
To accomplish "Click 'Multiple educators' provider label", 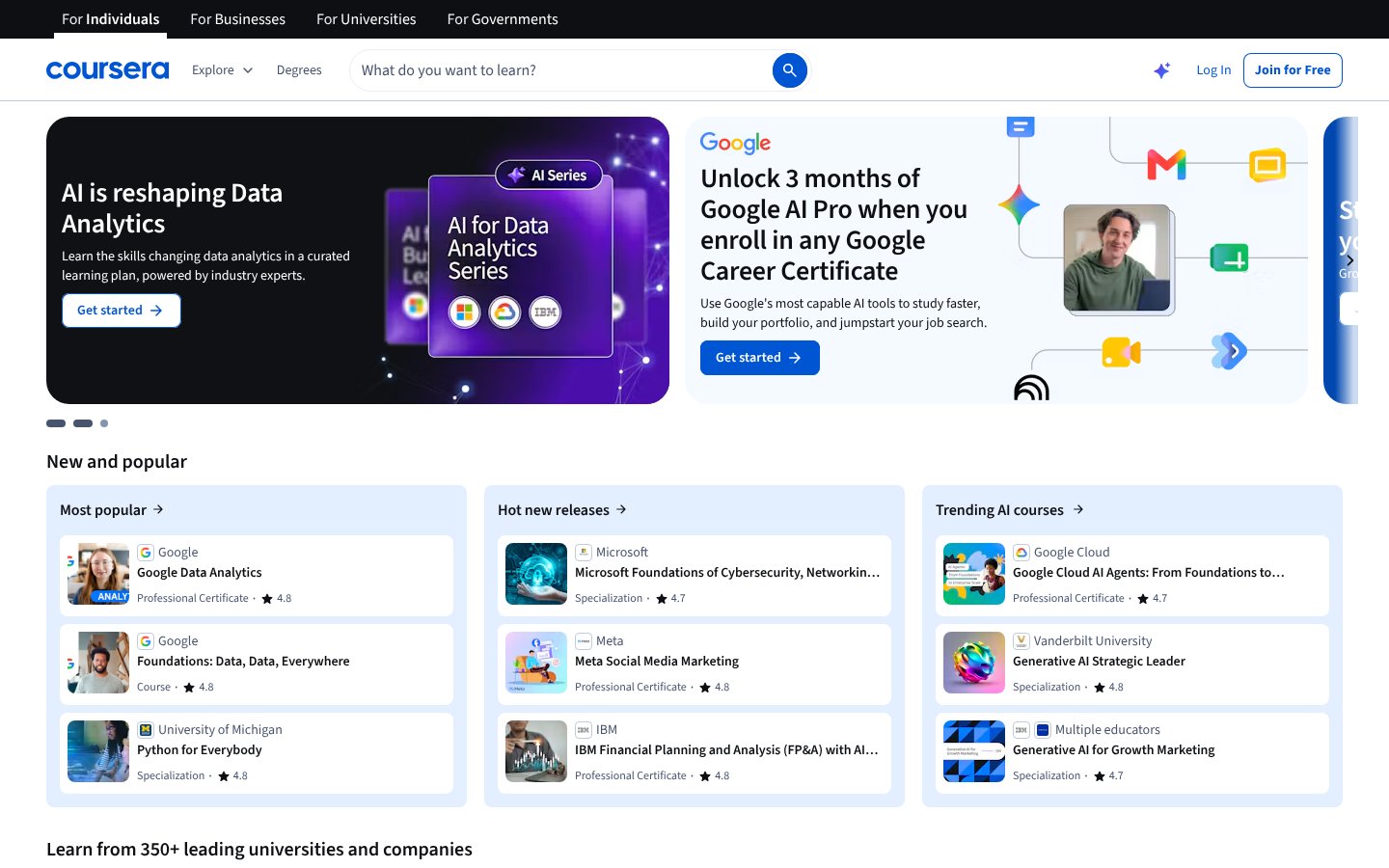I will [x=1107, y=730].
